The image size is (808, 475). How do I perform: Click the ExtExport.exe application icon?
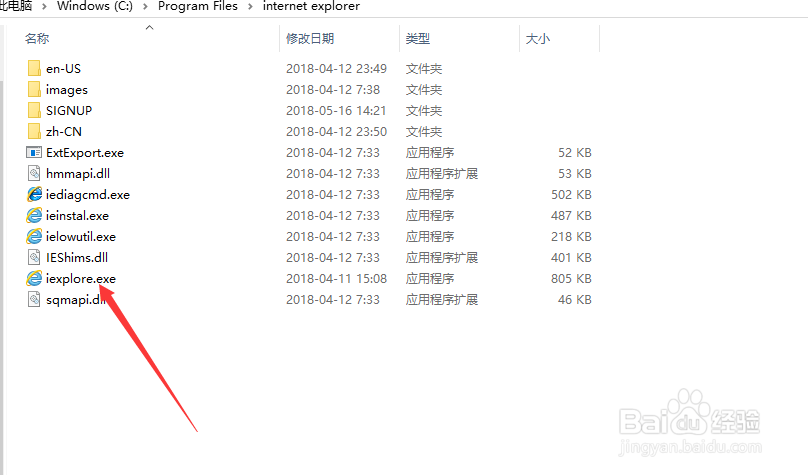34,152
